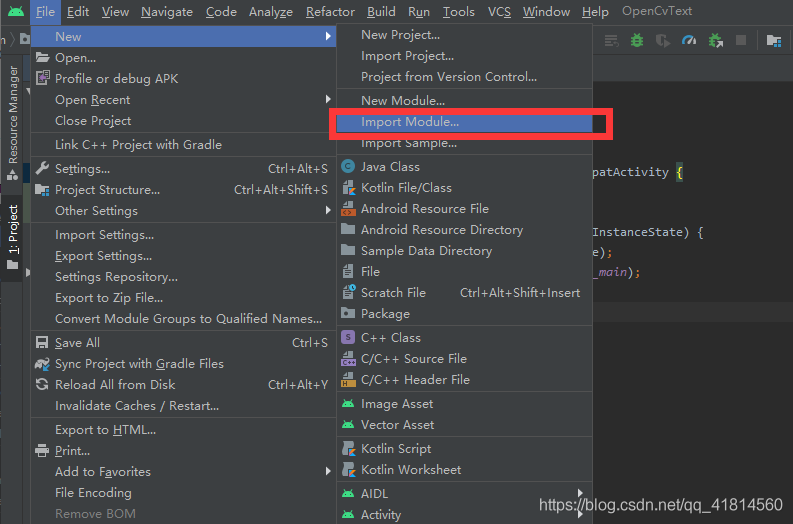Select Vector Asset from the list
This screenshot has height=524, width=793.
point(397,425)
